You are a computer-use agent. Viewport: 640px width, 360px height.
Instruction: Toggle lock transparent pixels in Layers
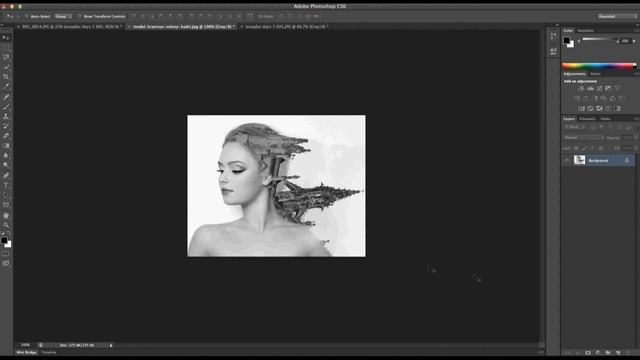pos(576,148)
